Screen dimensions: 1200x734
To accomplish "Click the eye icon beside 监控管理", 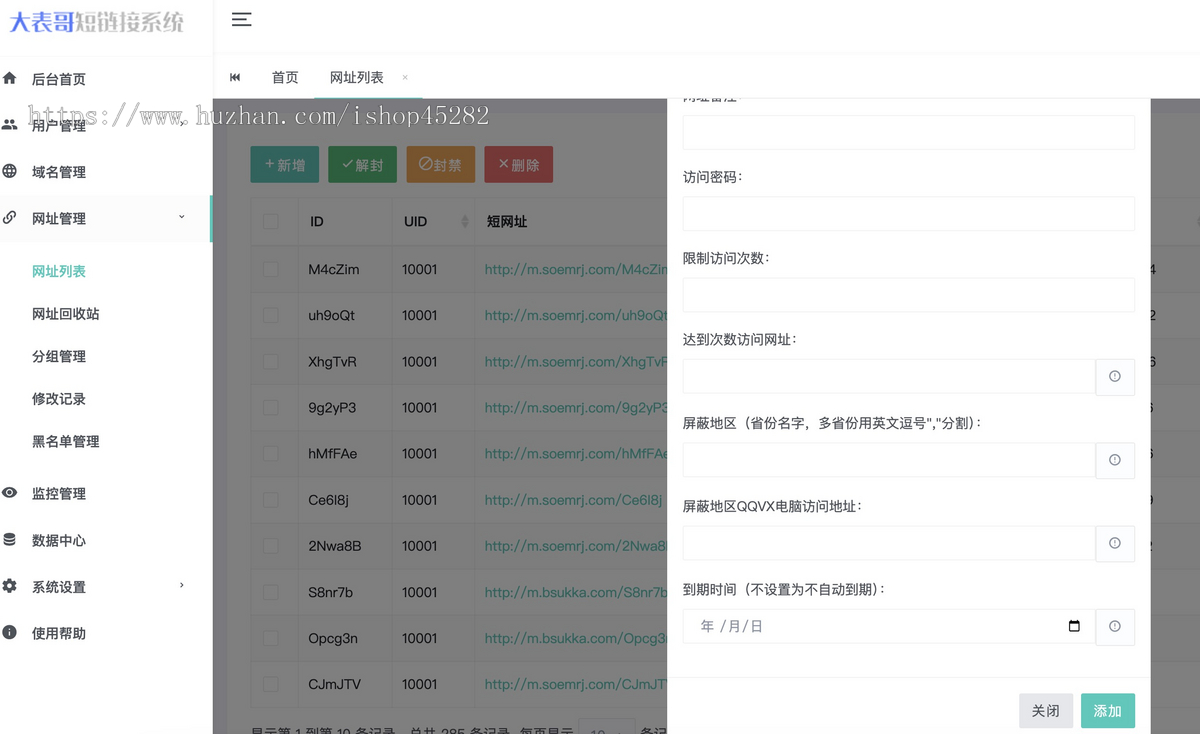I will [x=10, y=493].
